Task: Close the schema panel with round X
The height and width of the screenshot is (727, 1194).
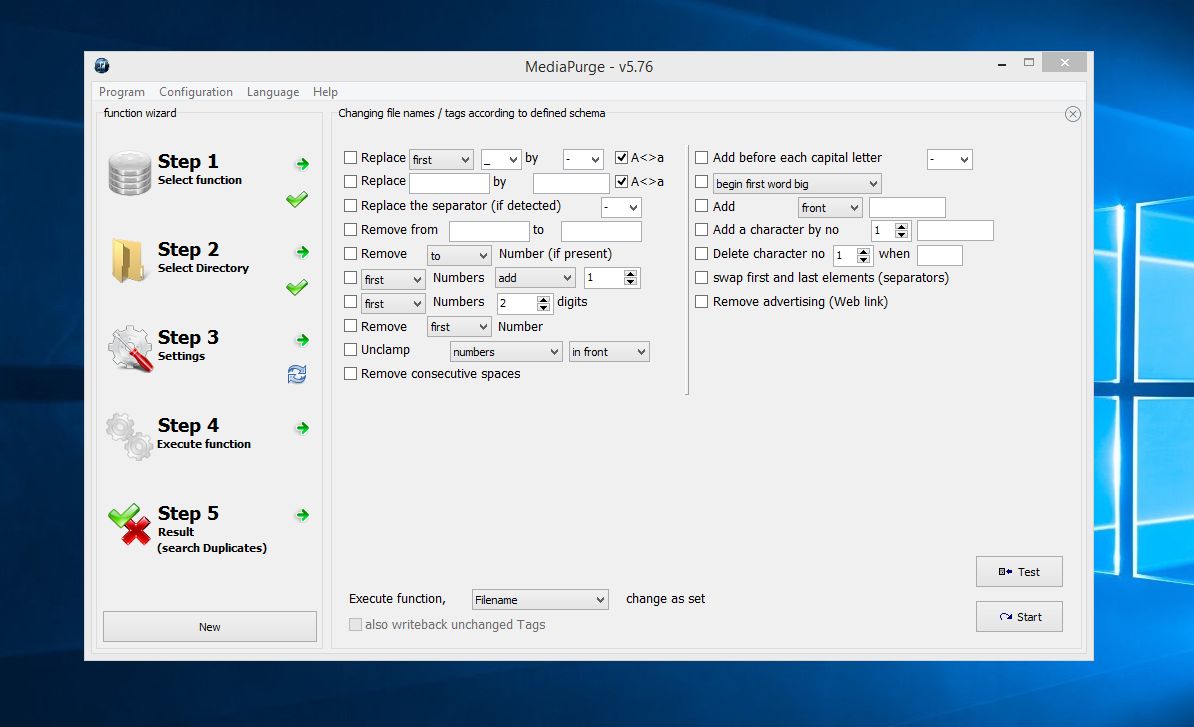Action: 1073,114
